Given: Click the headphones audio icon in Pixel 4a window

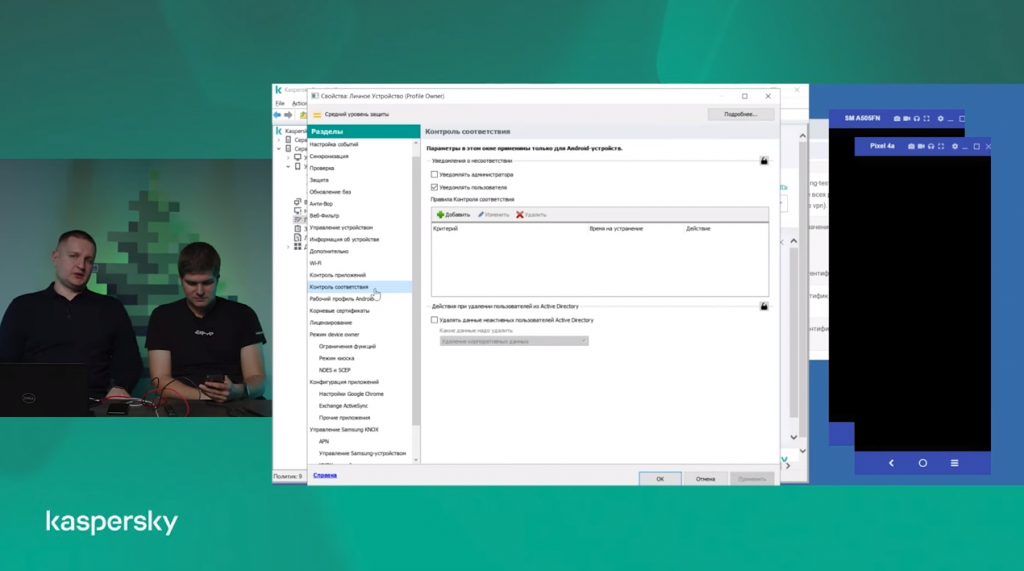Looking at the screenshot, I should [x=931, y=146].
